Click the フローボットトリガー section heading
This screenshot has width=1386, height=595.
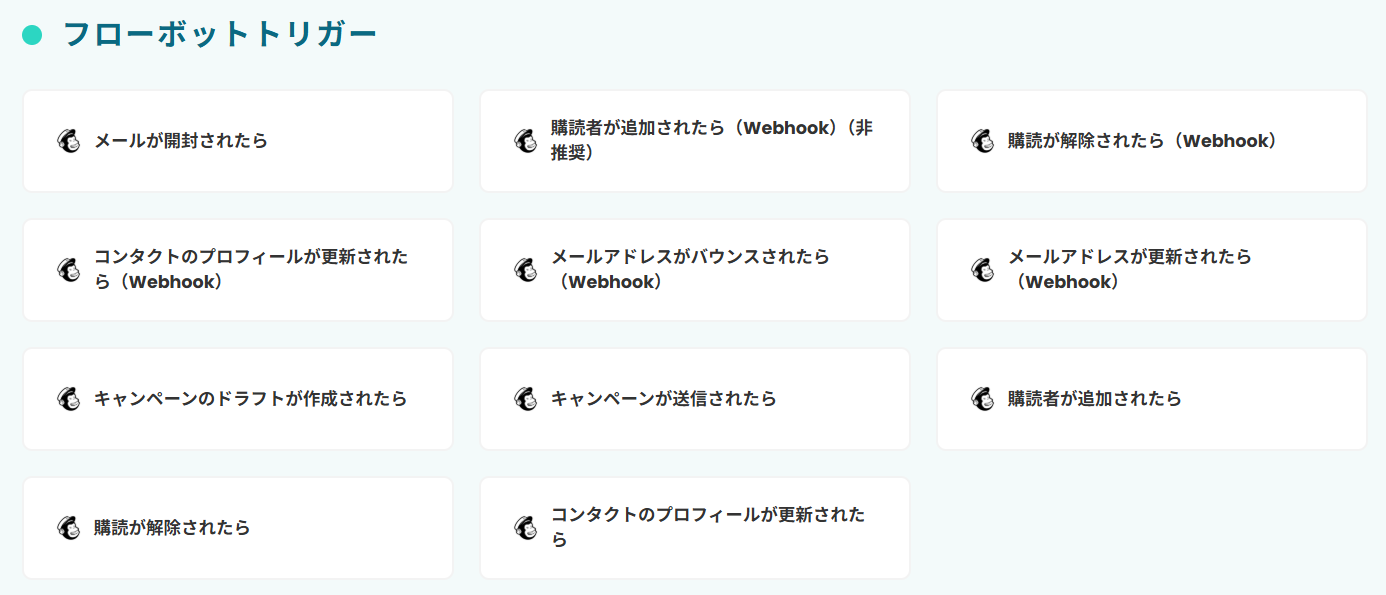tap(220, 34)
